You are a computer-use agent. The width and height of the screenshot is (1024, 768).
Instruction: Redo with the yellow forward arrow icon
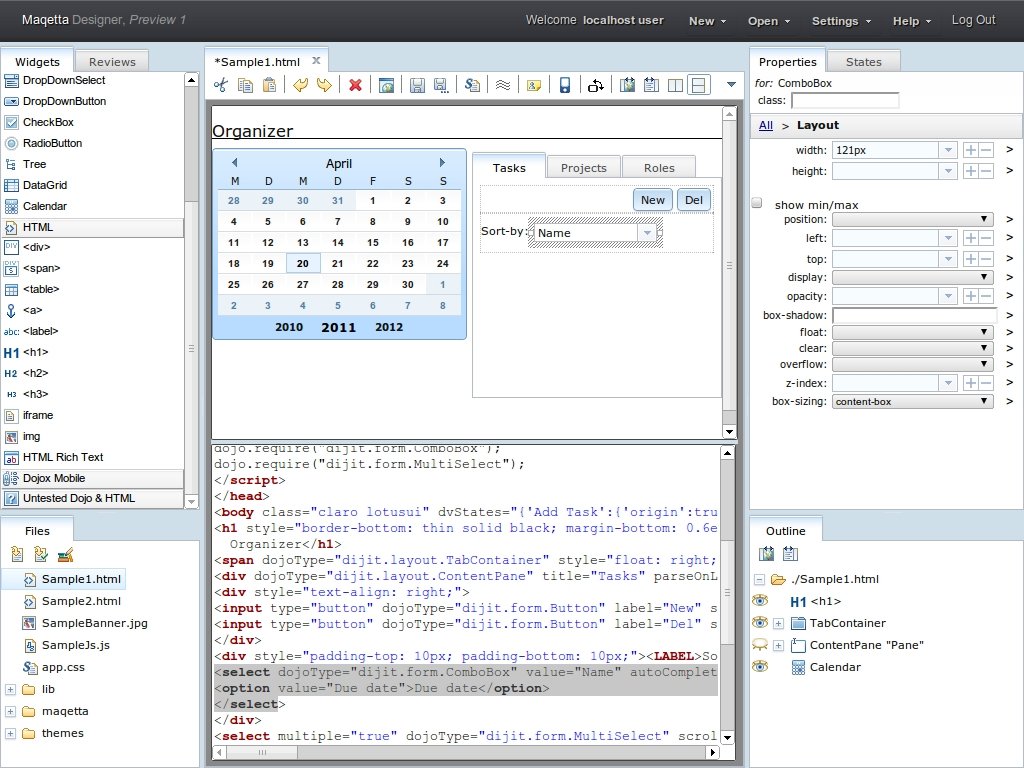324,85
